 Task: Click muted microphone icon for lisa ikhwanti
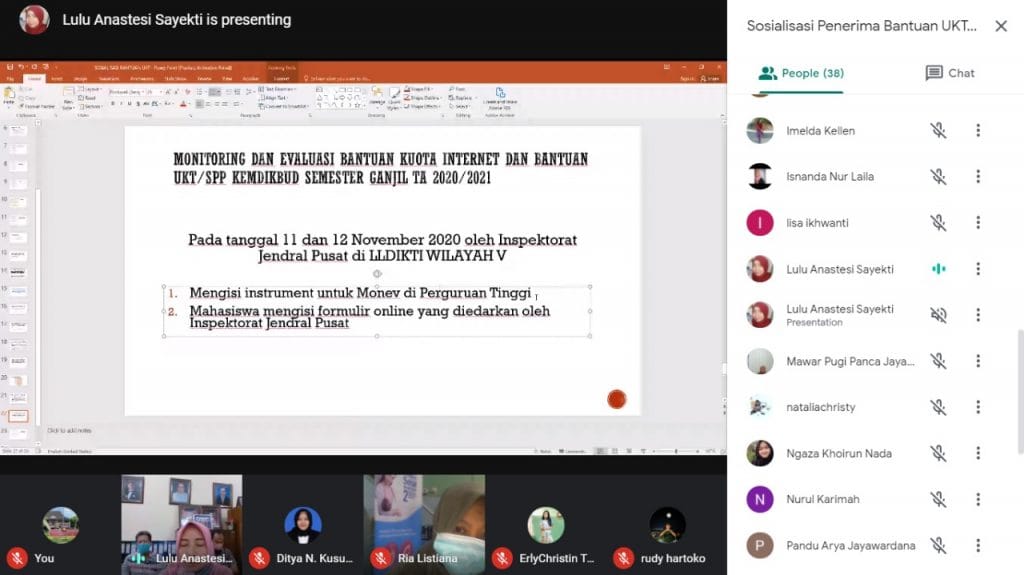(938, 223)
